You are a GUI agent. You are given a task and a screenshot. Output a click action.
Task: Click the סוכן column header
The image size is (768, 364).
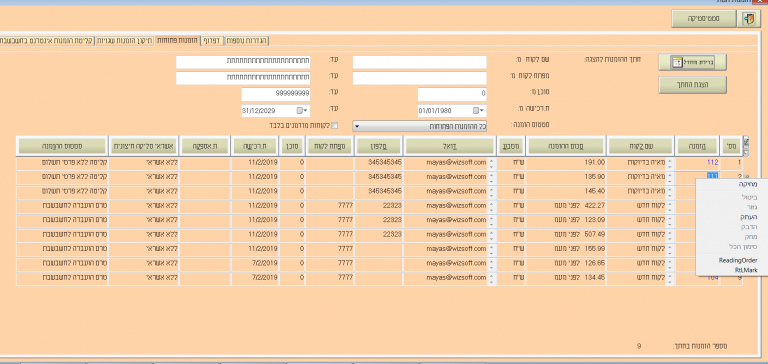pos(292,146)
